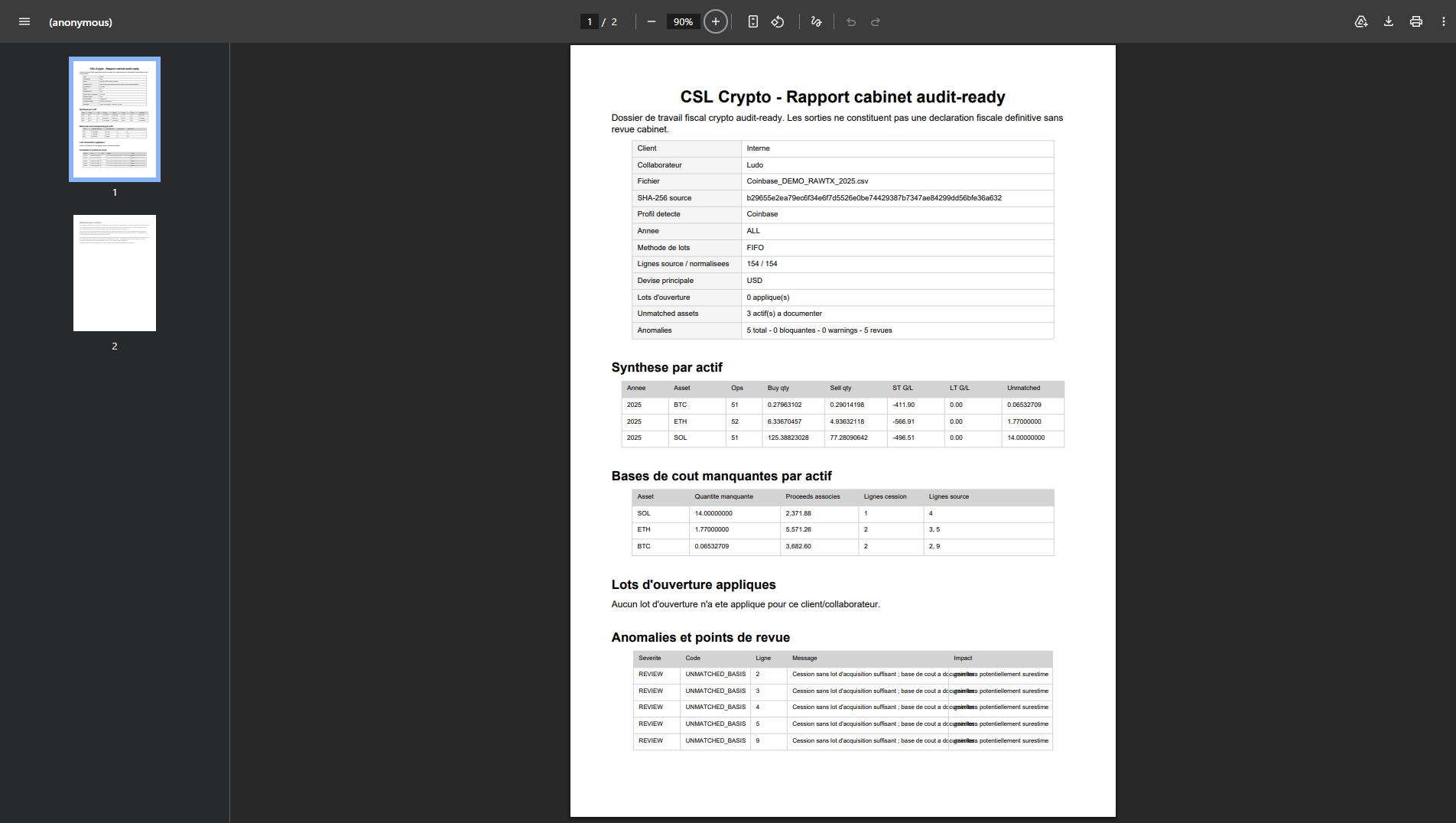Click the total page count '2' in toolbar
Screen dimensions: 1456x823
tap(614, 21)
